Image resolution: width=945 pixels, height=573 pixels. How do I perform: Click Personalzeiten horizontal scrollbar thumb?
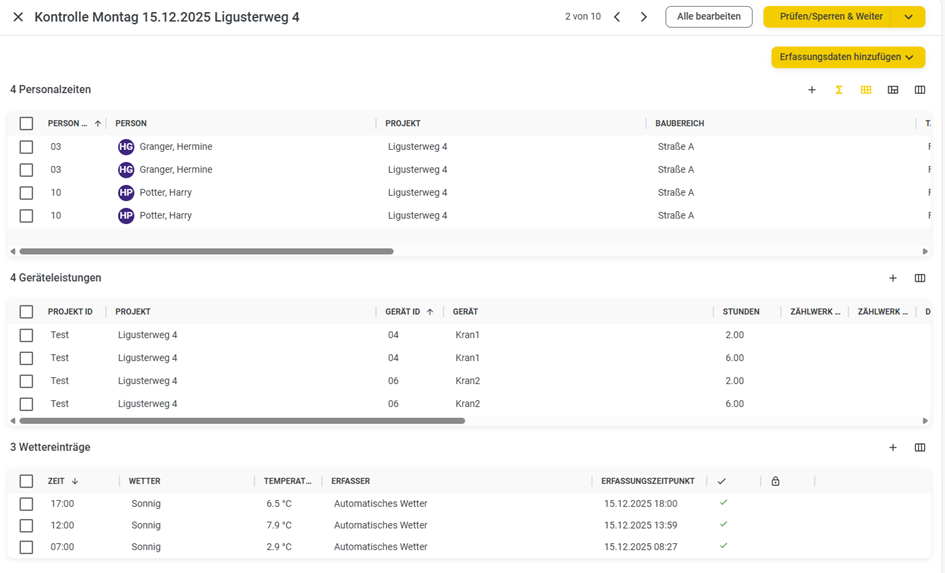(206, 251)
